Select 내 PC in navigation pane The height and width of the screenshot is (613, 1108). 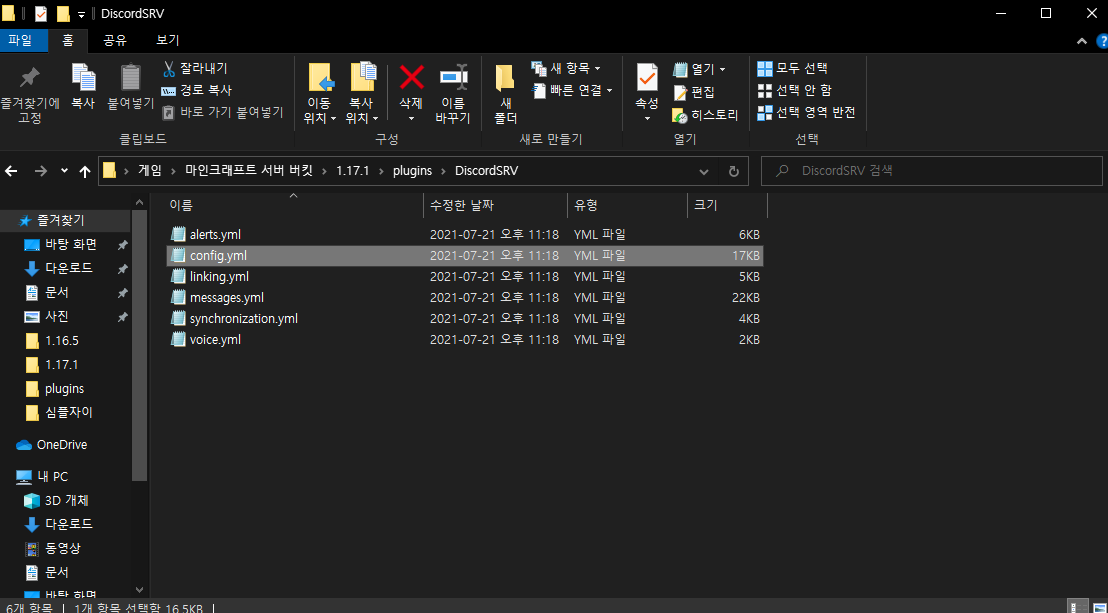pos(52,477)
